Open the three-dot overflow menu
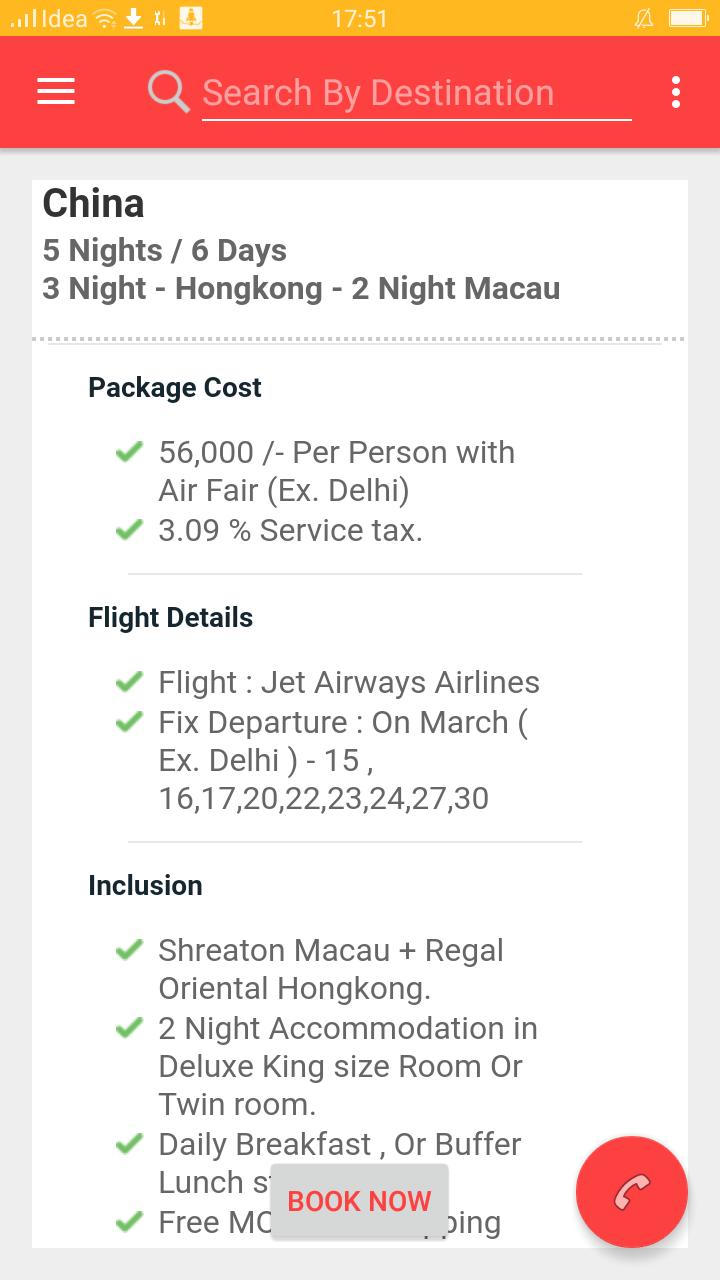The width and height of the screenshot is (720, 1280). [676, 92]
